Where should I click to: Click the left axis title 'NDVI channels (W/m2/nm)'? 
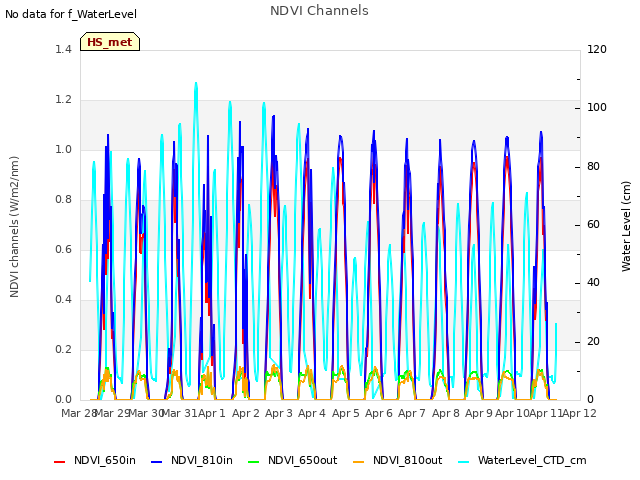tap(14, 227)
